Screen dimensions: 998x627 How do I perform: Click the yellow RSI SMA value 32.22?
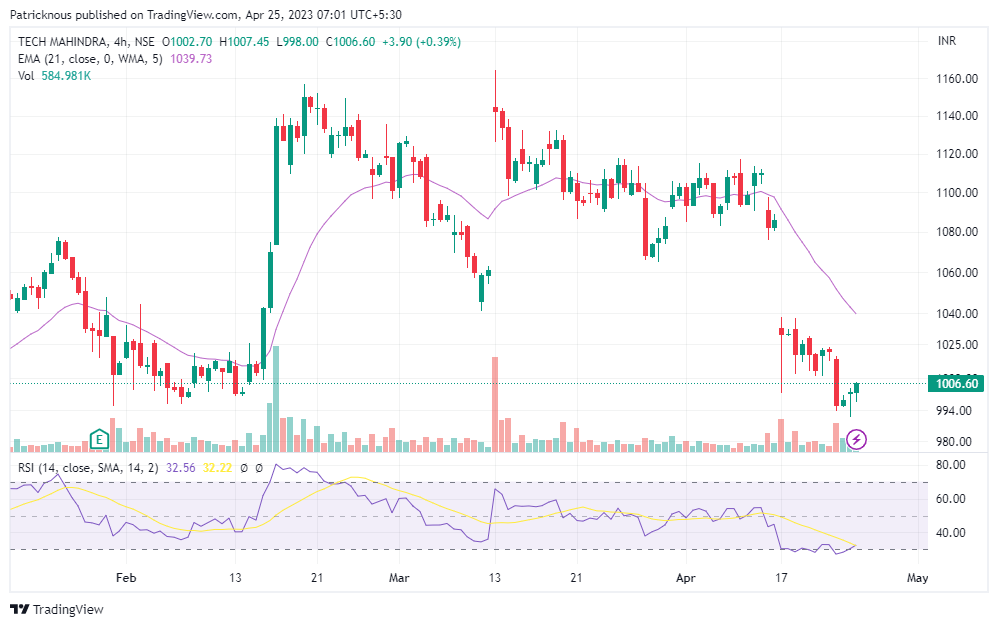tap(218, 468)
